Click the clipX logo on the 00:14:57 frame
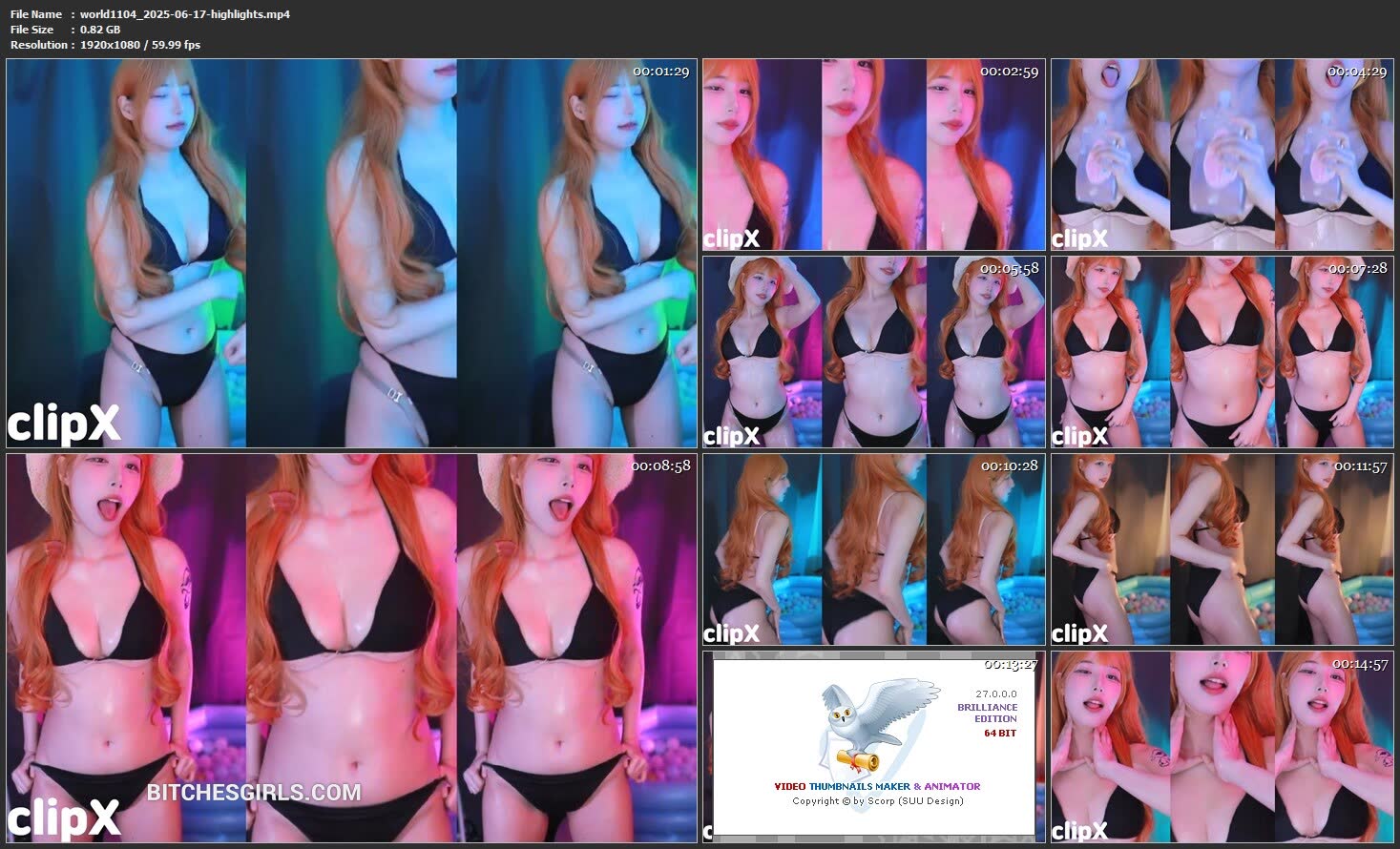 [x=1079, y=830]
